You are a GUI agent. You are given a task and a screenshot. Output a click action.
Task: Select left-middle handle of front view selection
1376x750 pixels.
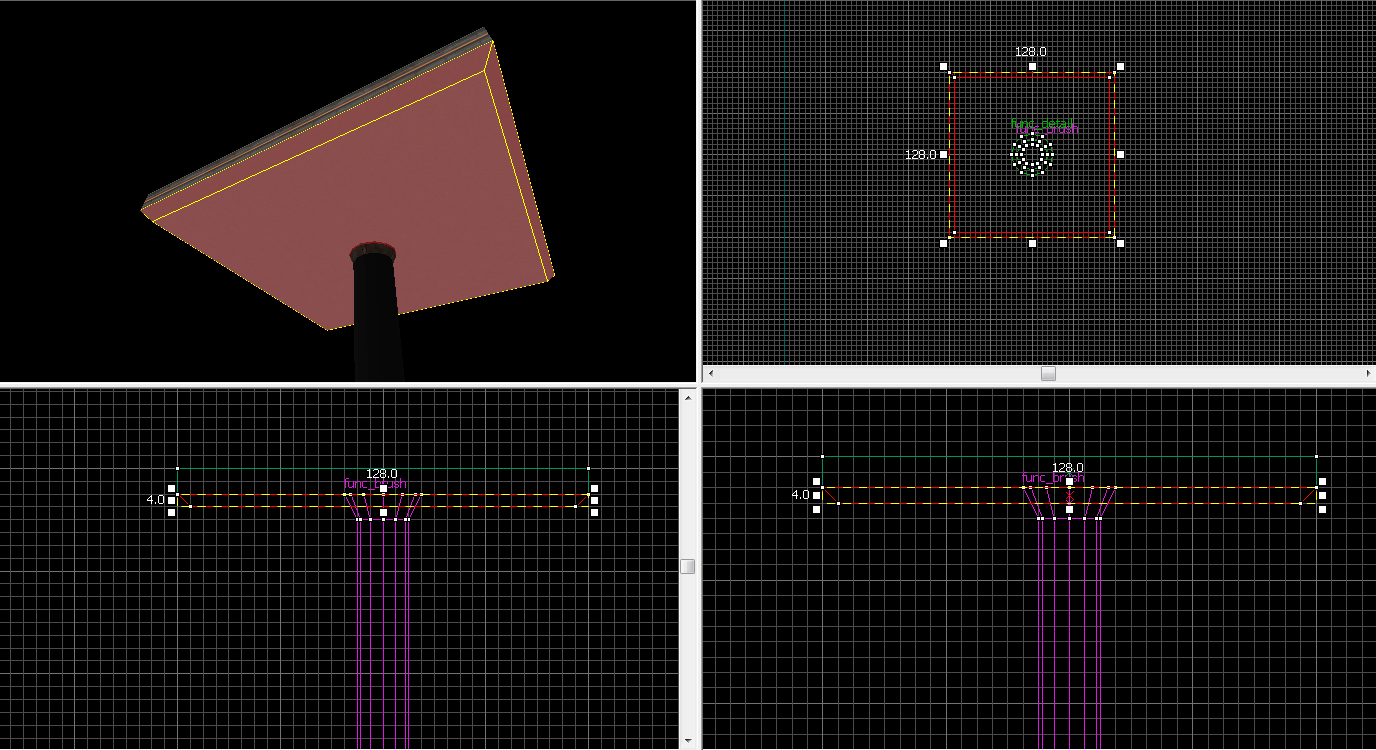coord(172,500)
